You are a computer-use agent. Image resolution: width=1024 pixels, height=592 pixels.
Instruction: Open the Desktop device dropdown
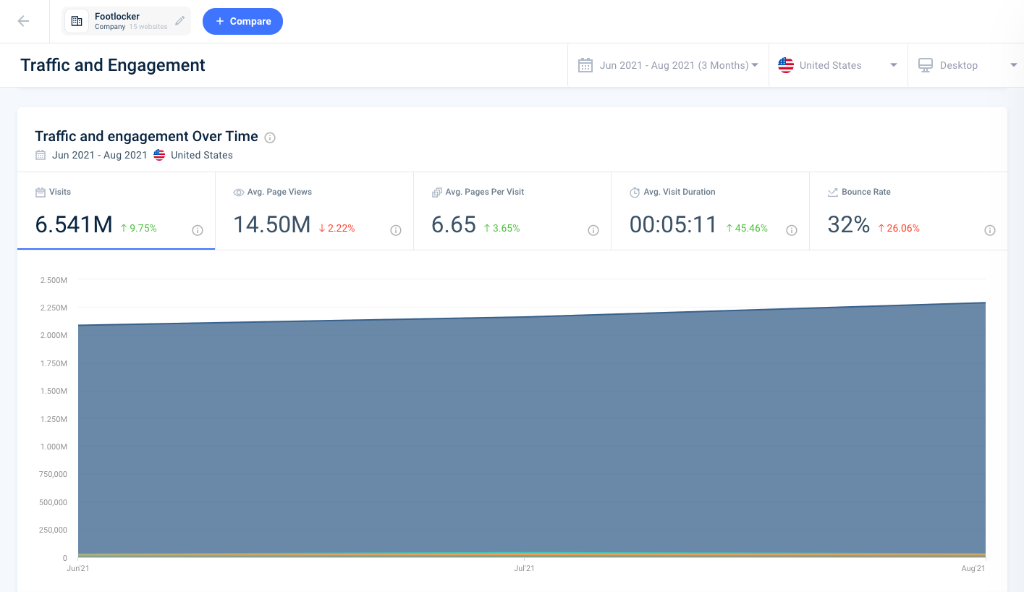click(966, 65)
